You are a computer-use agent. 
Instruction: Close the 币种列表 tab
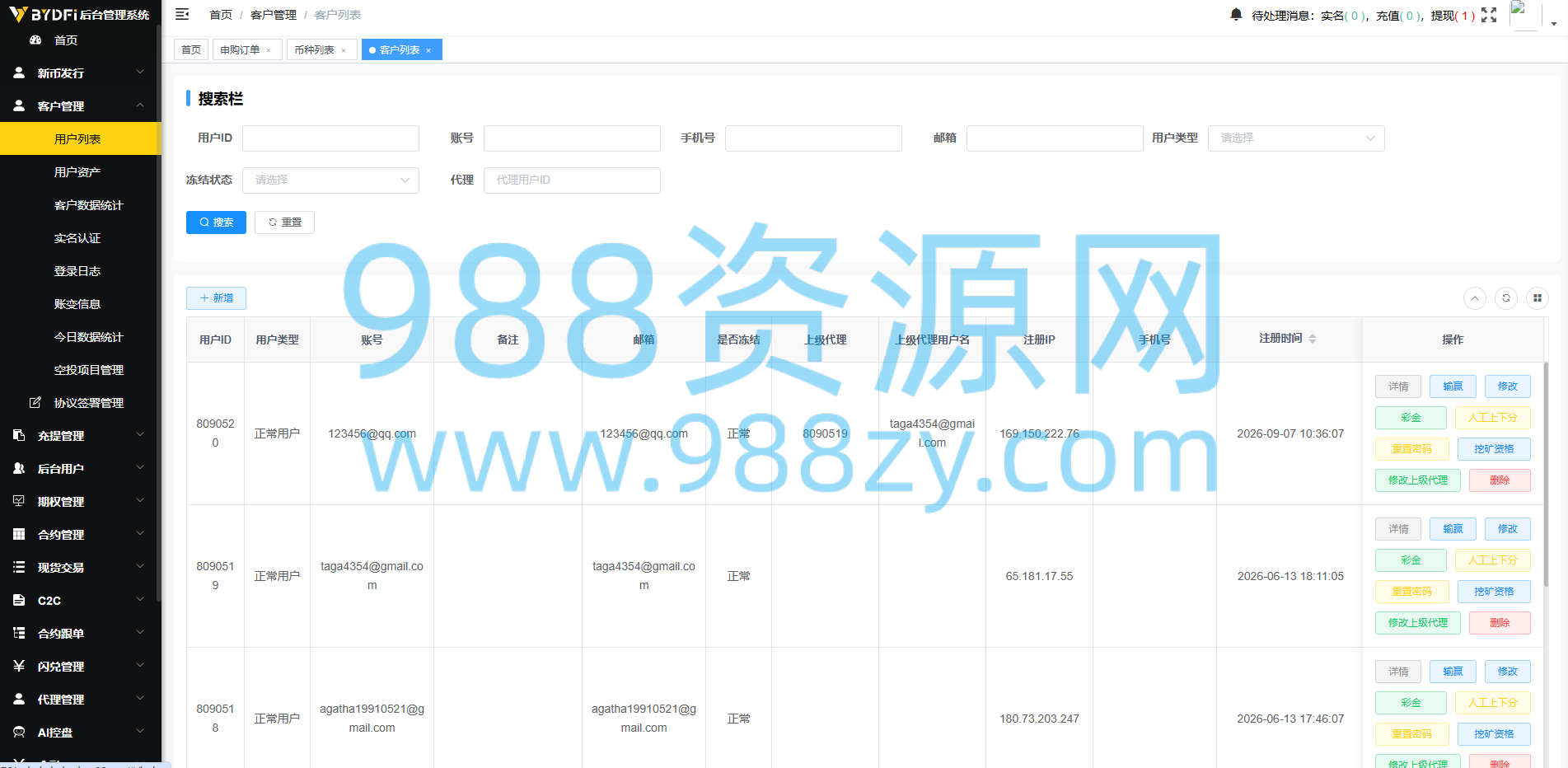[344, 50]
